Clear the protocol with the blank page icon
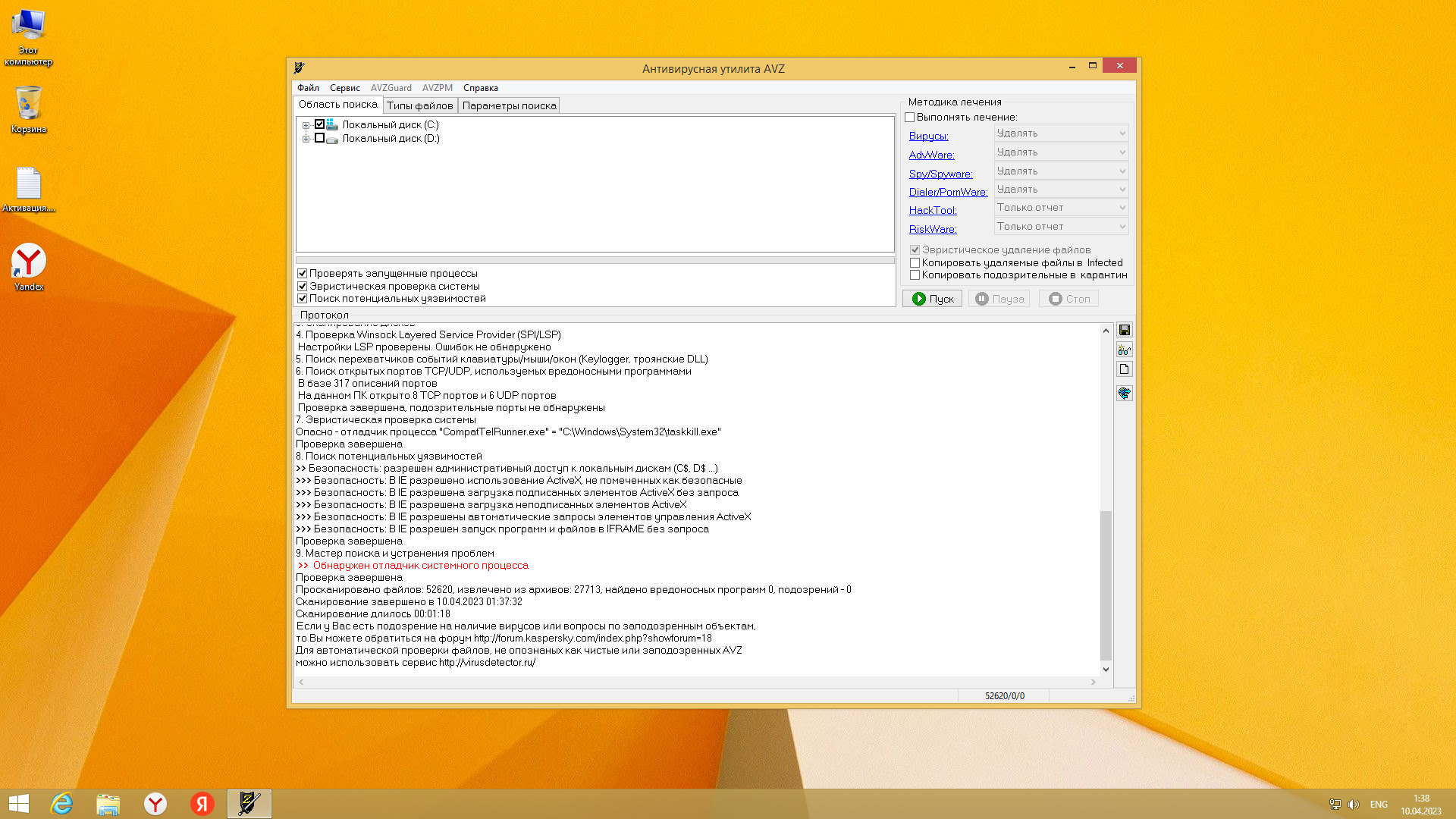Screen dimensions: 1456x819 coord(1125,369)
